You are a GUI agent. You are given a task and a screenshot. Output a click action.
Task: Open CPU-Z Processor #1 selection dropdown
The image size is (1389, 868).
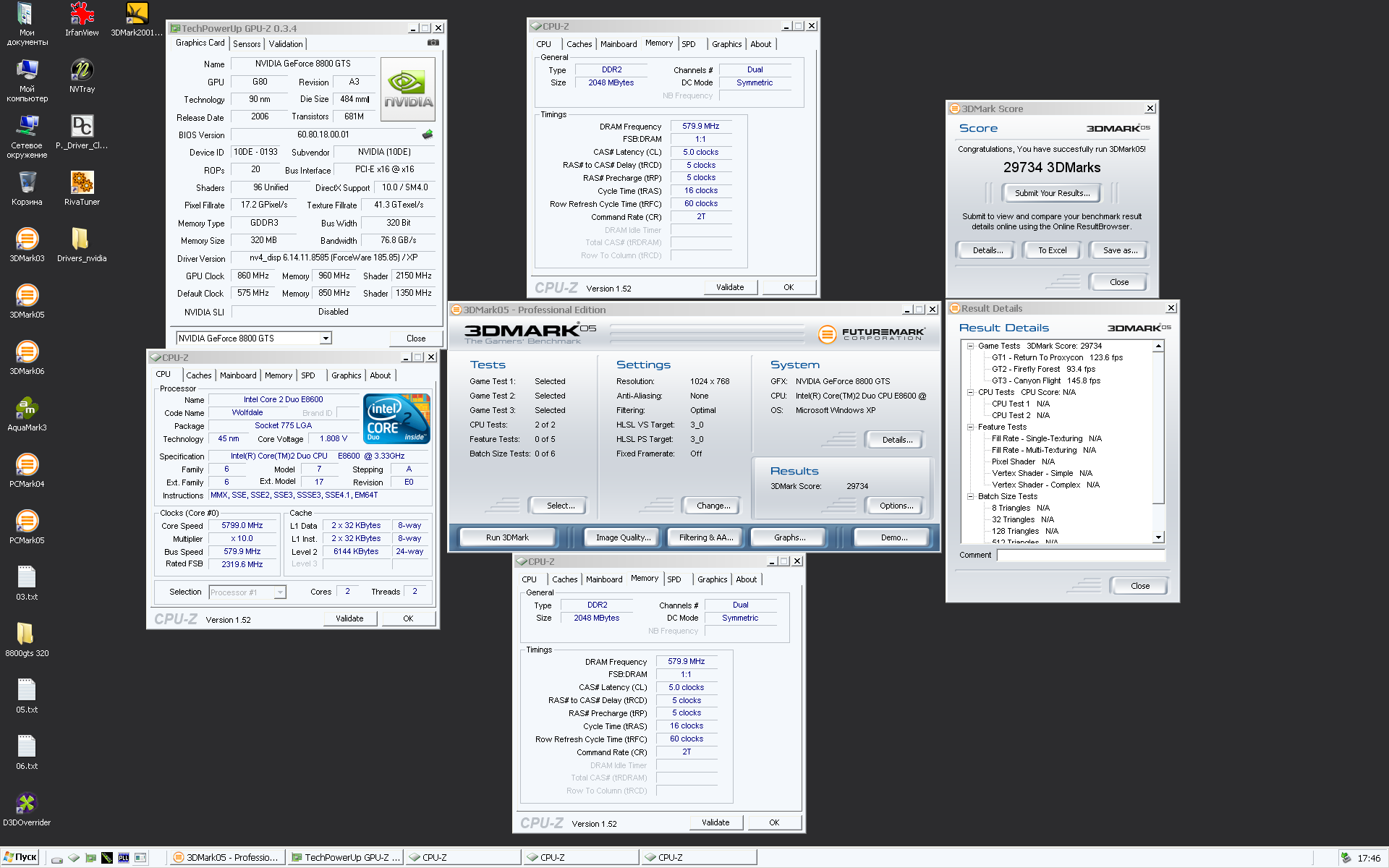[x=280, y=592]
